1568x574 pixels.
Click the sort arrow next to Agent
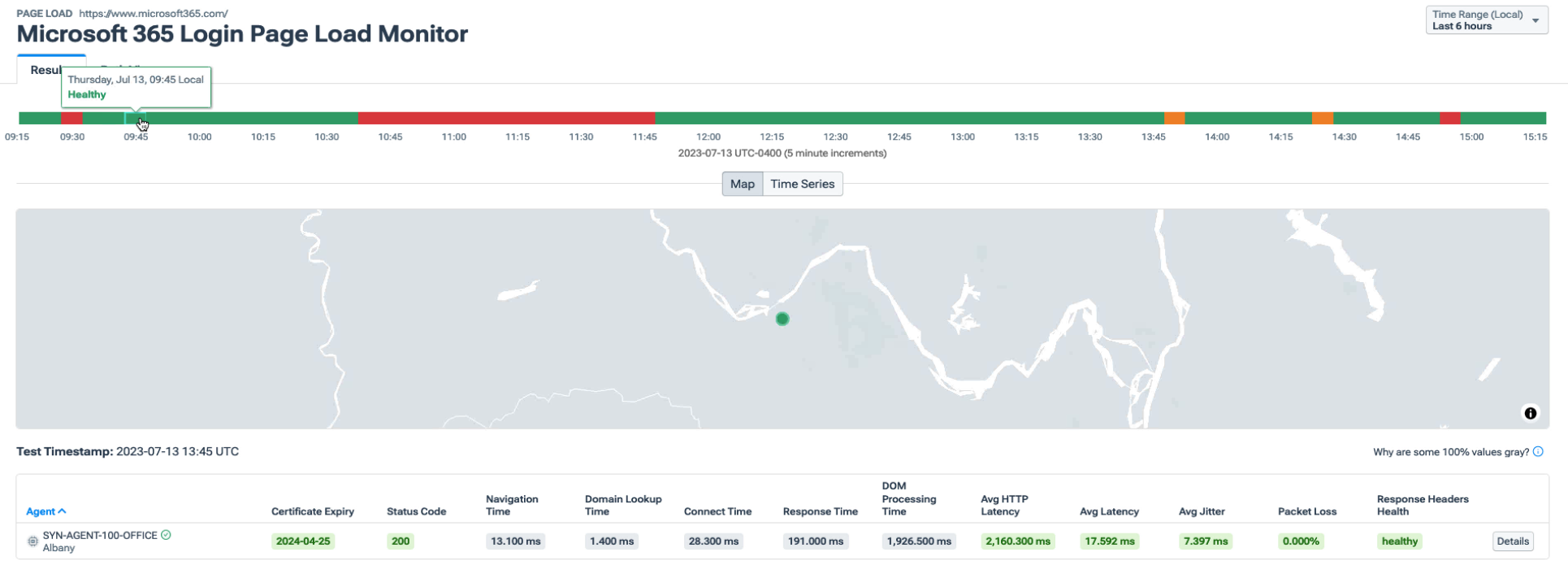point(63,511)
